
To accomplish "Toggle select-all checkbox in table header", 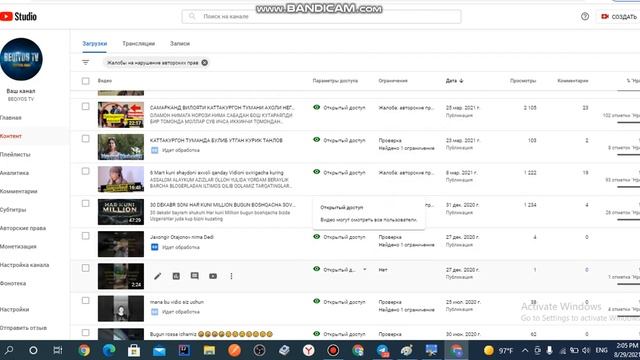I will coord(85,81).
